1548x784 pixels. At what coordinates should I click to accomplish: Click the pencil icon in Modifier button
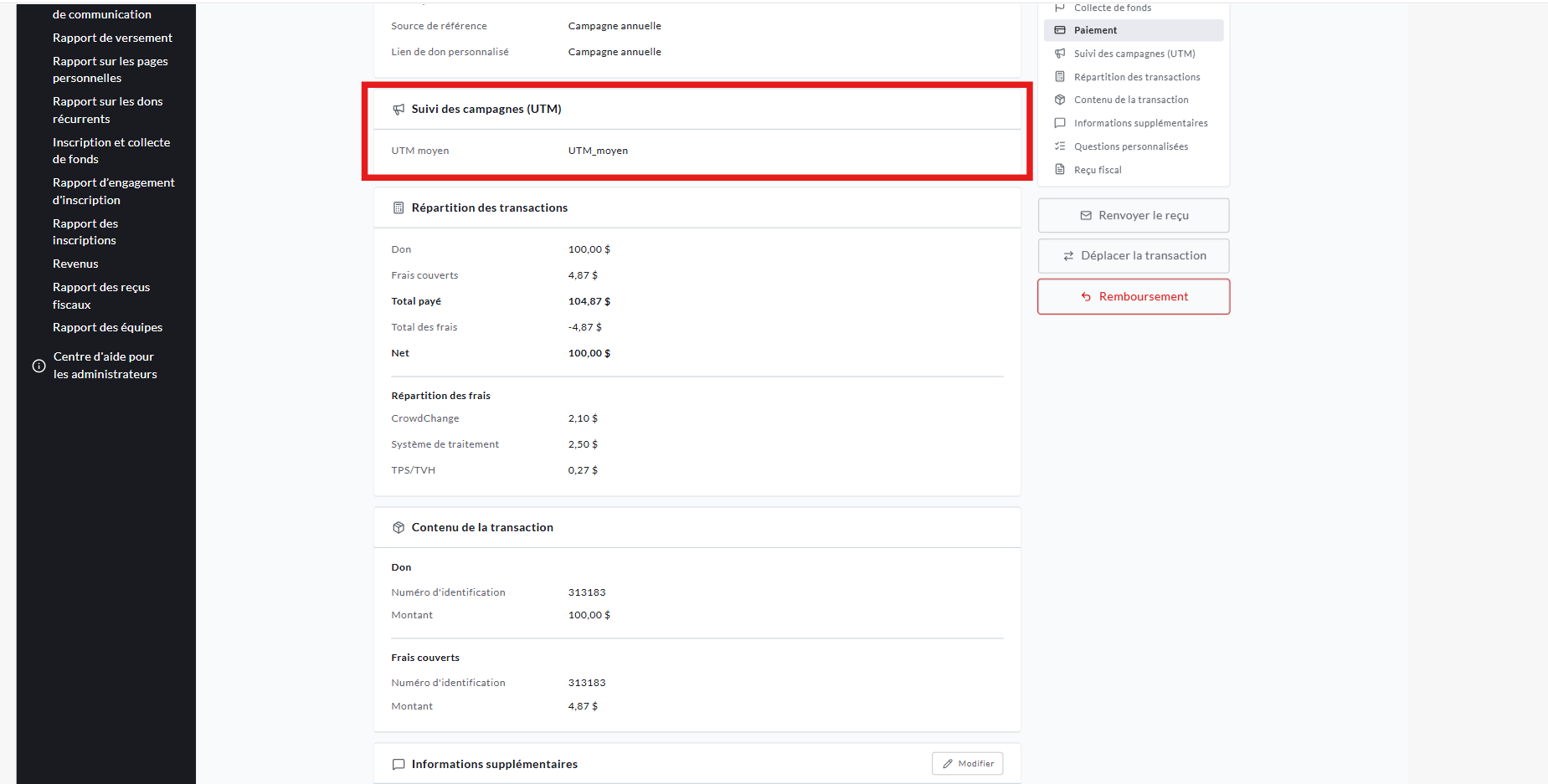click(x=948, y=764)
